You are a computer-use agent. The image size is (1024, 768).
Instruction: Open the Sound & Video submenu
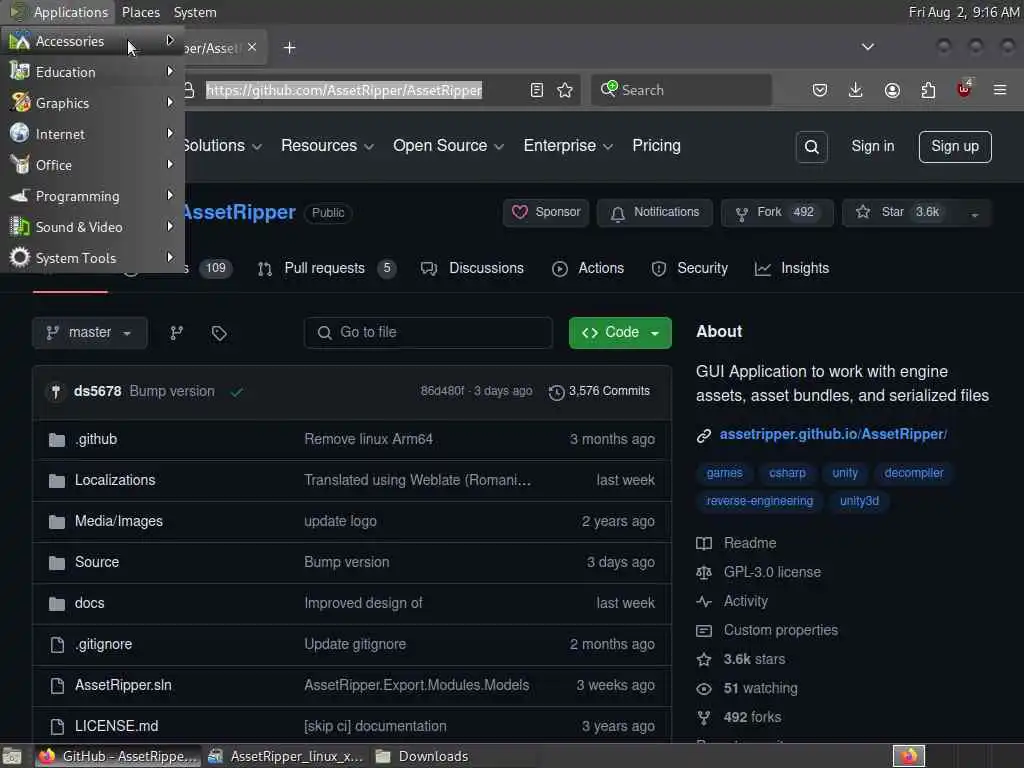click(92, 227)
